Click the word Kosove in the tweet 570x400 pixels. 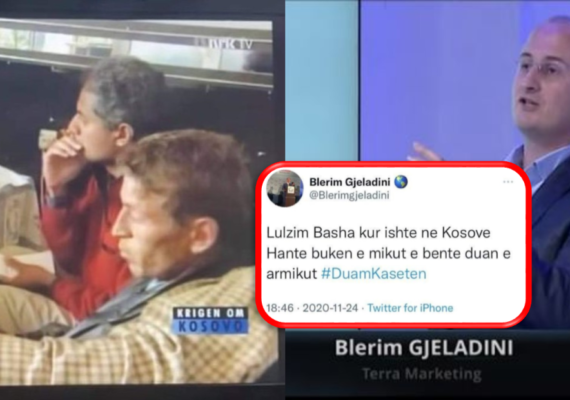[x=466, y=233]
